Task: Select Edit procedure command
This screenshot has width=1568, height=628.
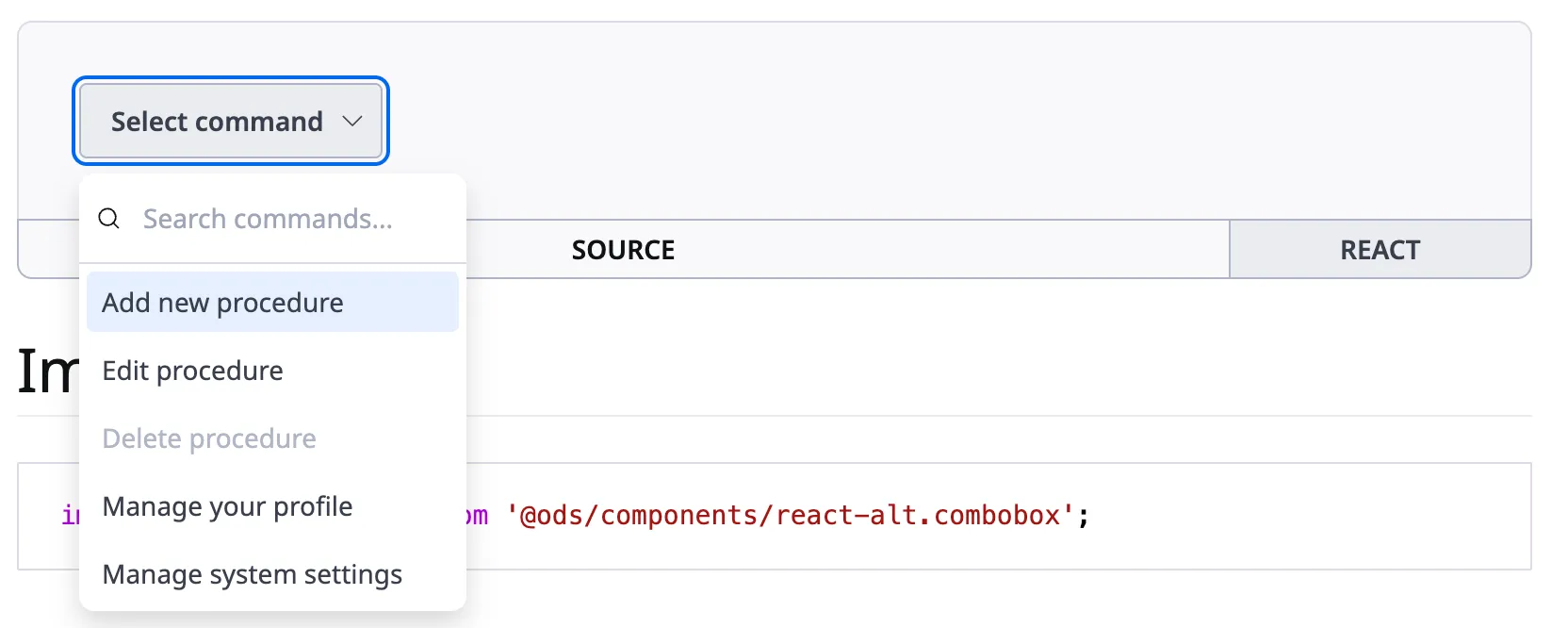Action: coord(193,370)
